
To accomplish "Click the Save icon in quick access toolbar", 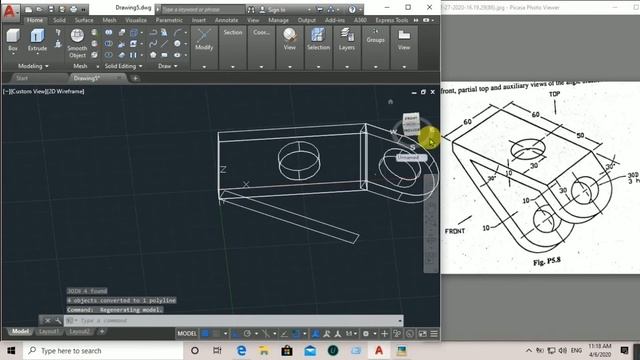I will tap(51, 9).
